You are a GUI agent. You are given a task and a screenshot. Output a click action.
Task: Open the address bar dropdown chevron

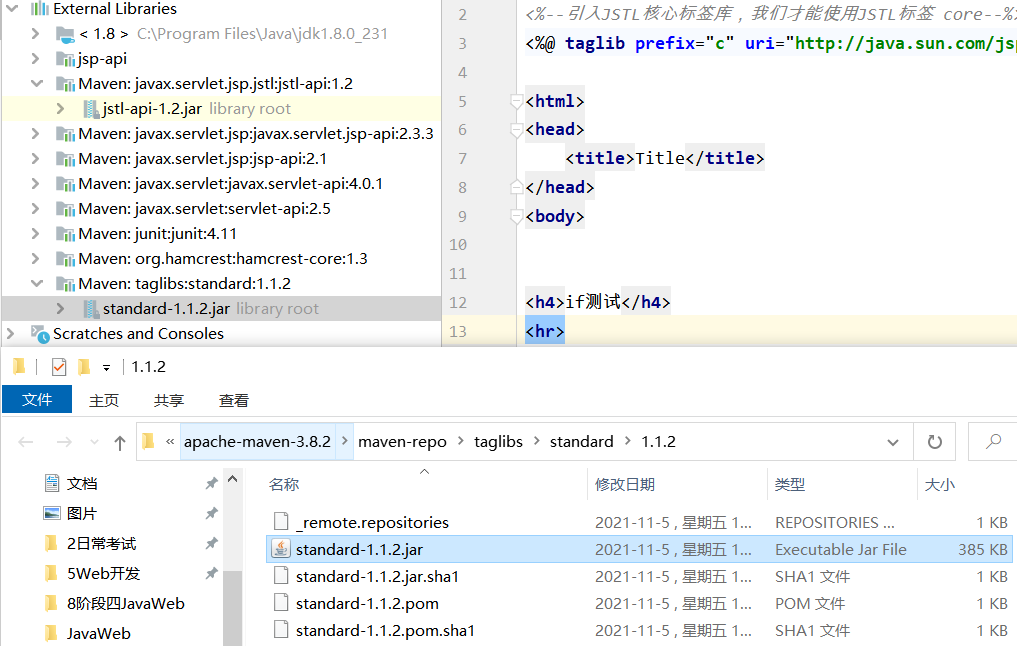coord(892,440)
